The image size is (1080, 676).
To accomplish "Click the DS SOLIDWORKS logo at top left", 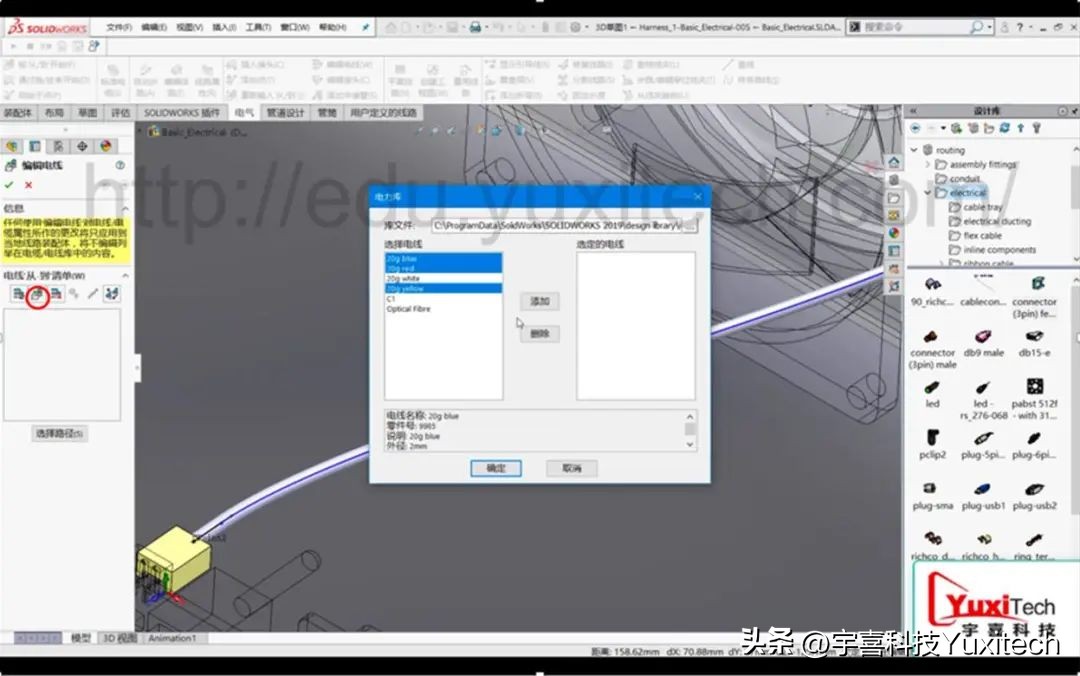I will (40, 27).
